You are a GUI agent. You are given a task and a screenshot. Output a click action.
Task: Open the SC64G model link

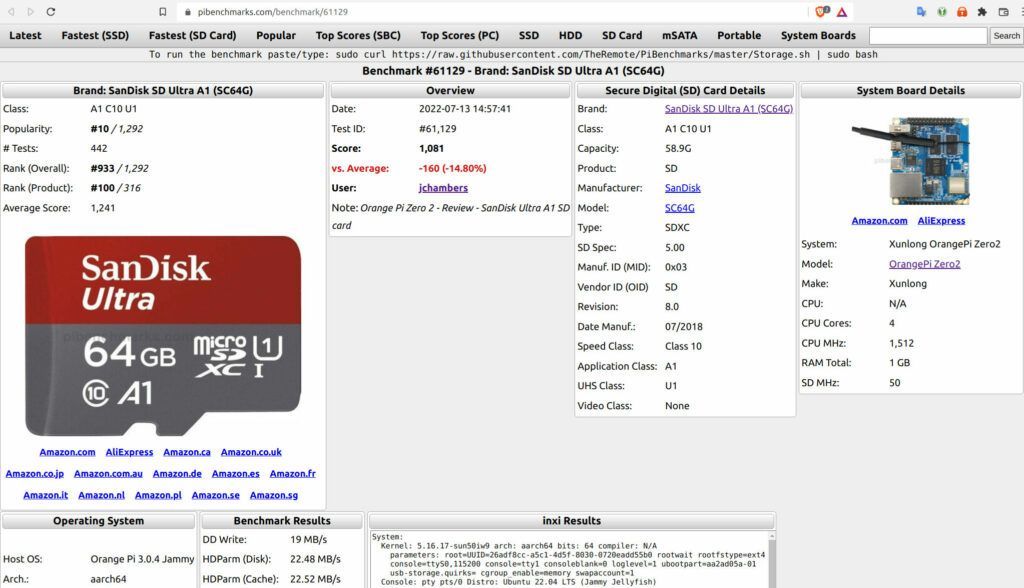680,208
